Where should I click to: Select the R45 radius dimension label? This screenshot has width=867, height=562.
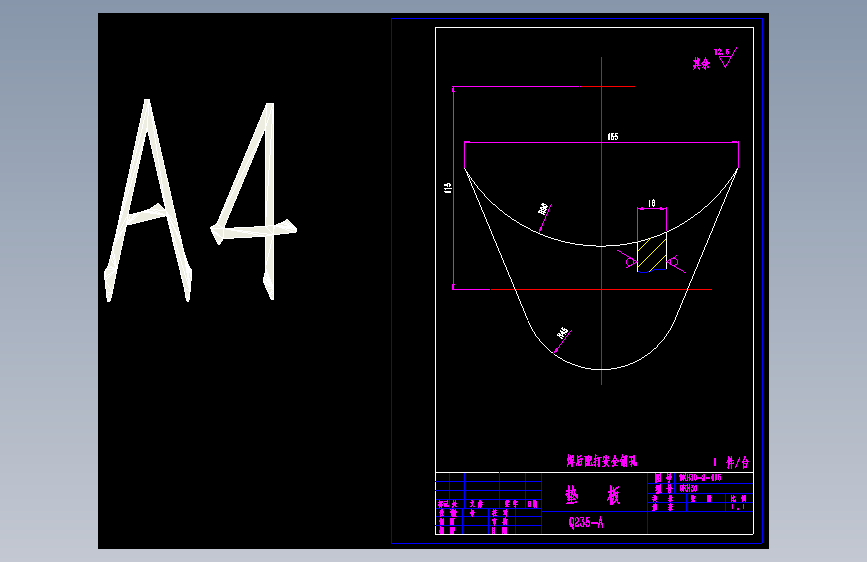pos(562,333)
